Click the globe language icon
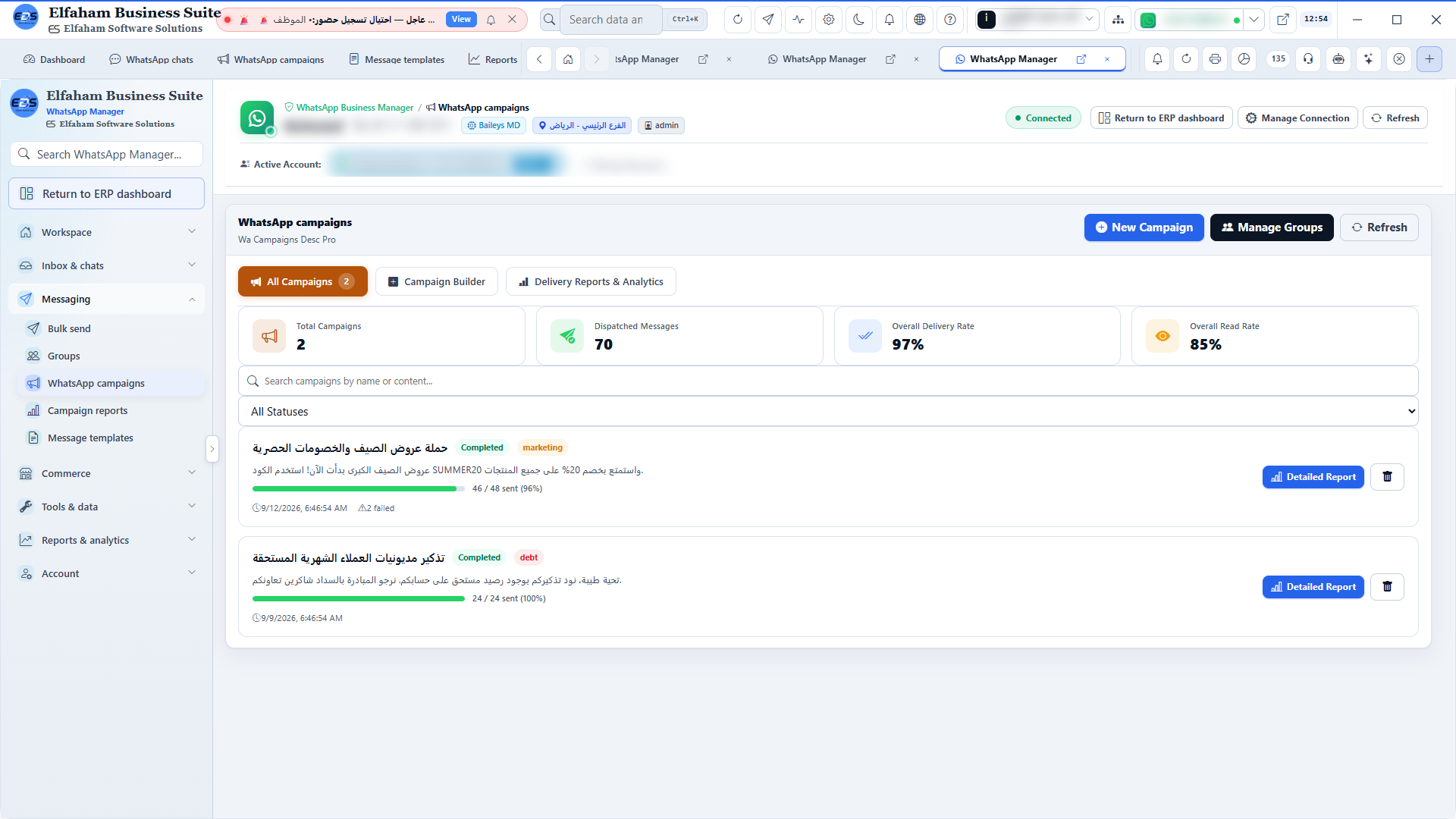The height and width of the screenshot is (819, 1456). click(919, 20)
